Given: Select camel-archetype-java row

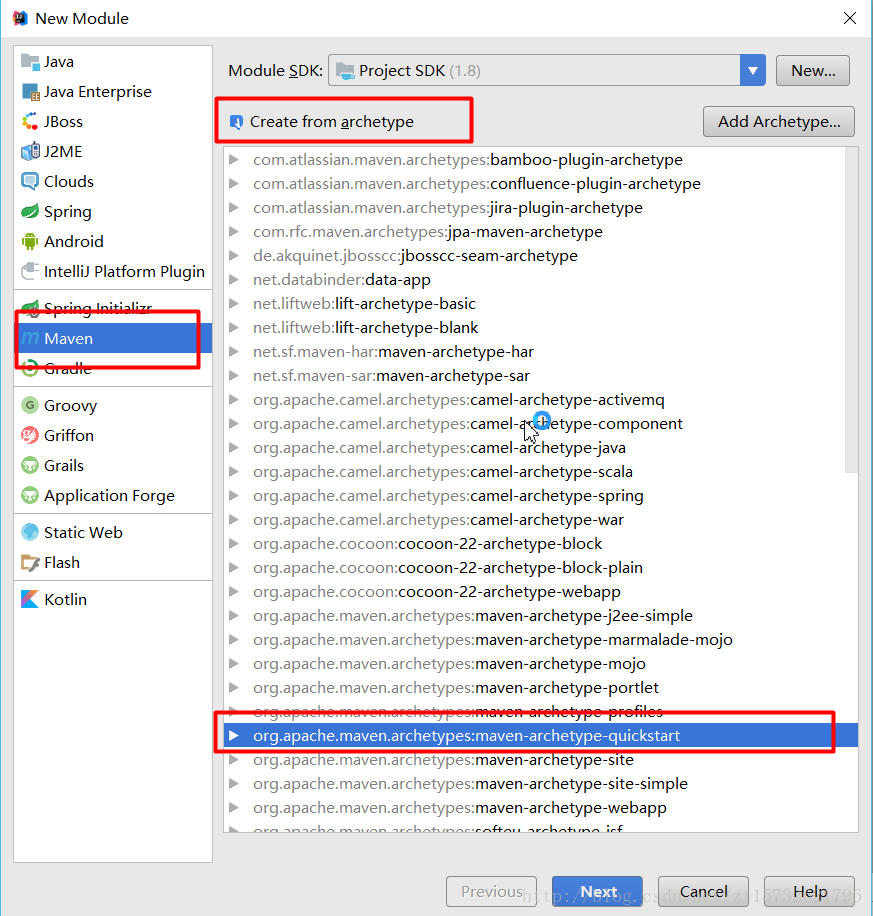Looking at the screenshot, I should point(534,447).
